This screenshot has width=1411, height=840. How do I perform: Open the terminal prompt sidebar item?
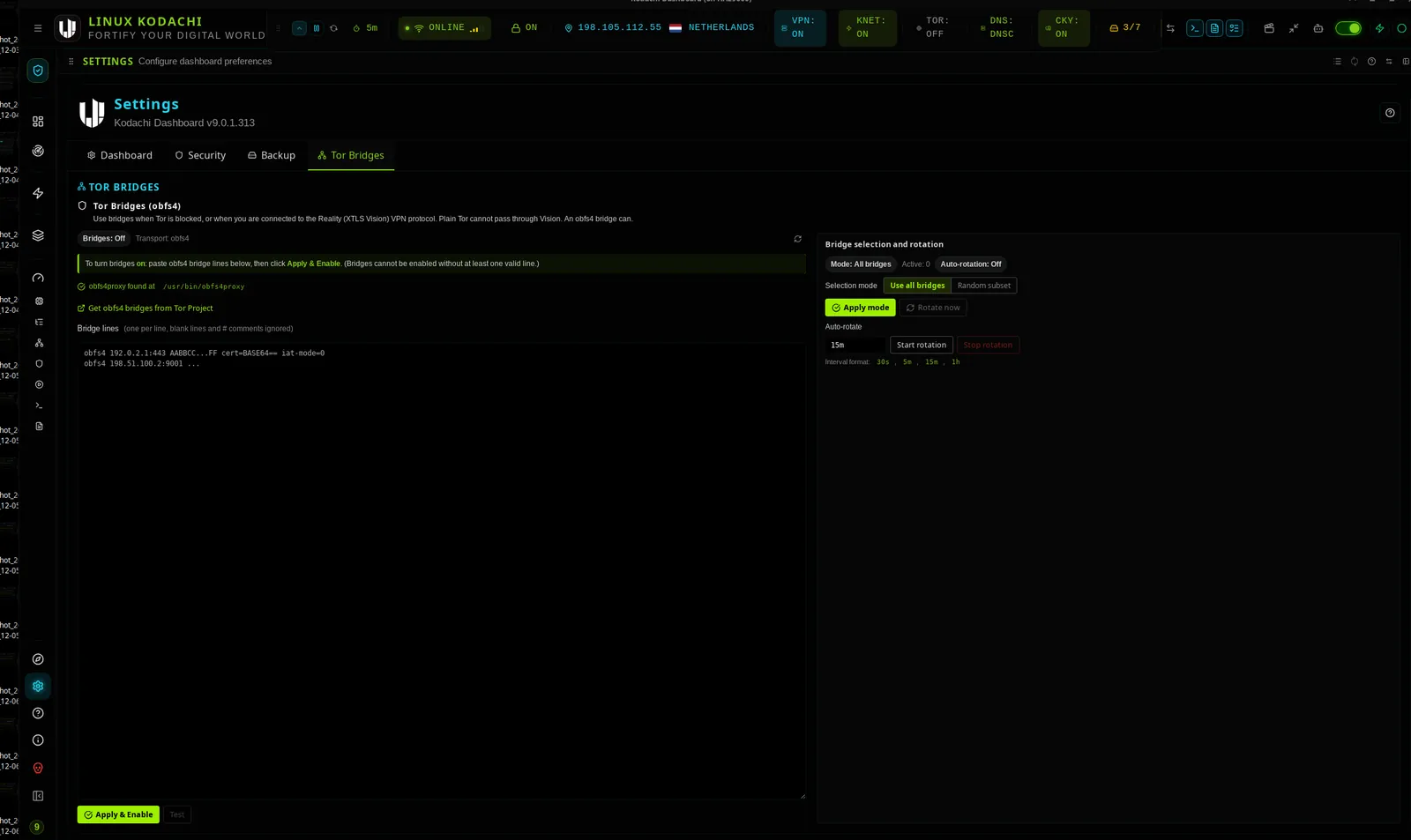(39, 405)
